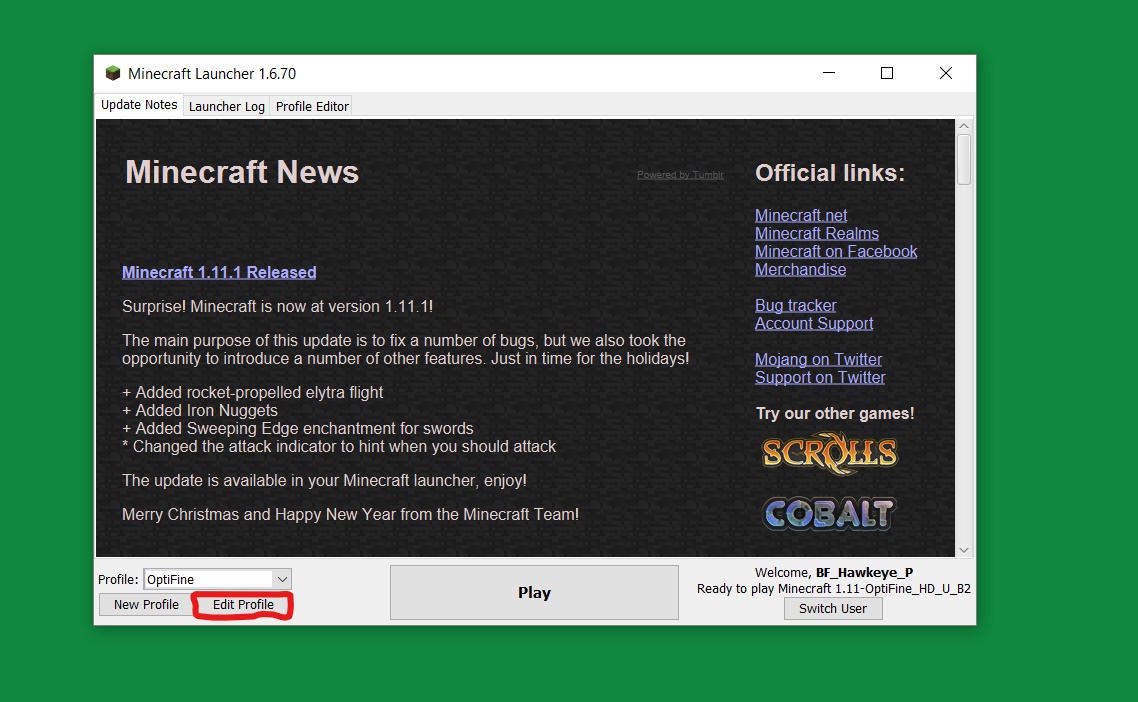Click the username BF_Hawkeye_P
1138x702 pixels.
coord(864,573)
